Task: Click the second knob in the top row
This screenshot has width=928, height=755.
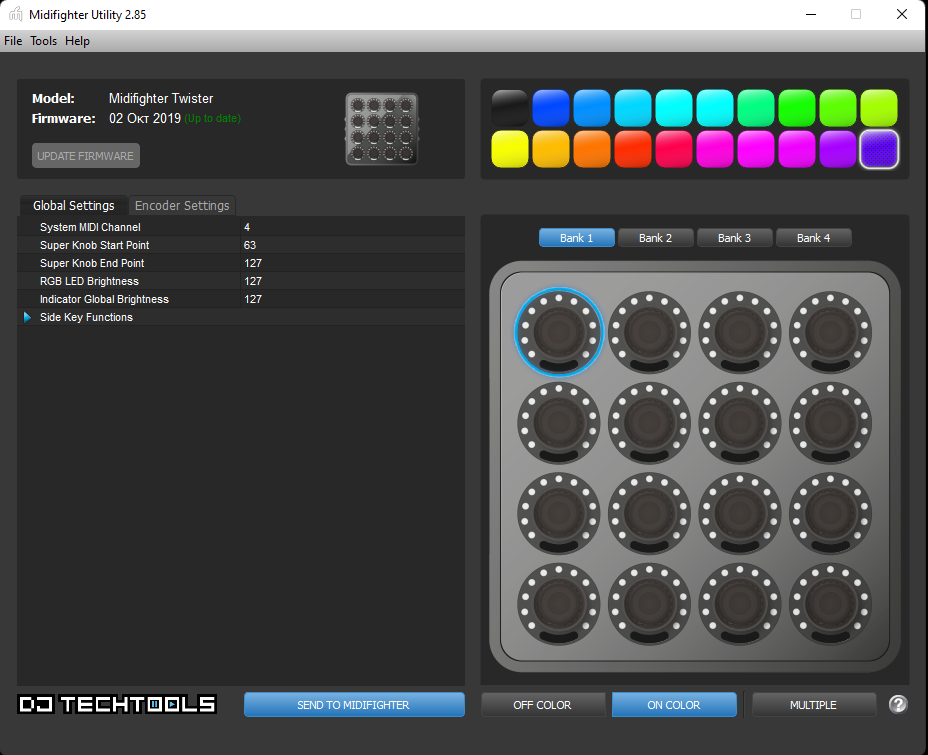Action: coord(650,332)
